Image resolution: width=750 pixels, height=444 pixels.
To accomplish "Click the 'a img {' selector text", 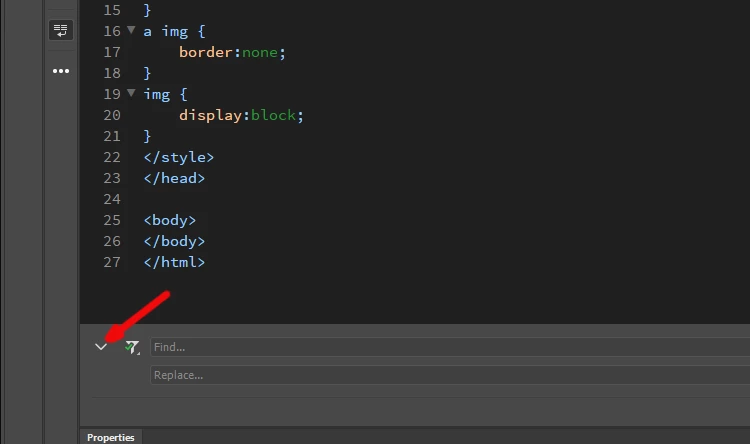I will (x=175, y=32).
